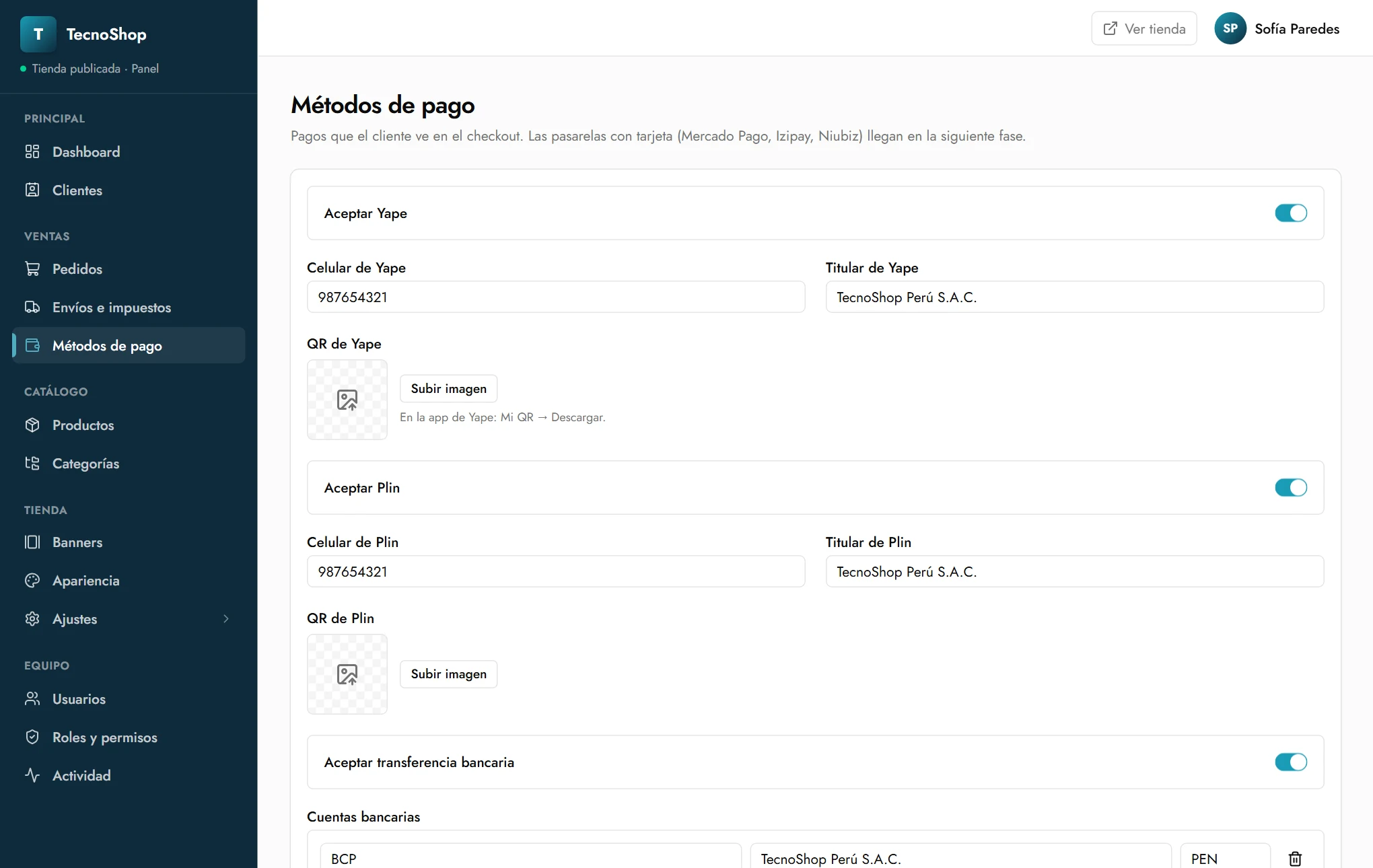Turn off the Aceptar Plin switch

[1291, 488]
